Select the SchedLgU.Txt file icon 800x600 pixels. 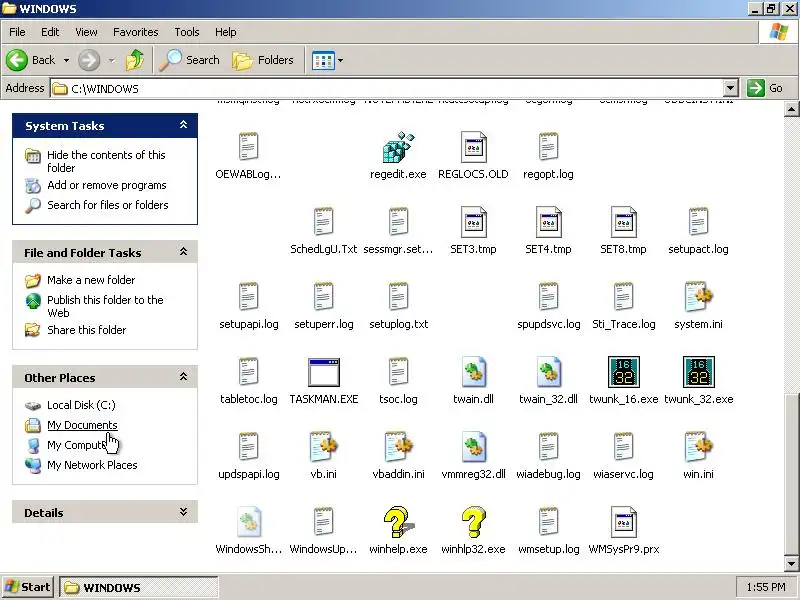coord(324,222)
